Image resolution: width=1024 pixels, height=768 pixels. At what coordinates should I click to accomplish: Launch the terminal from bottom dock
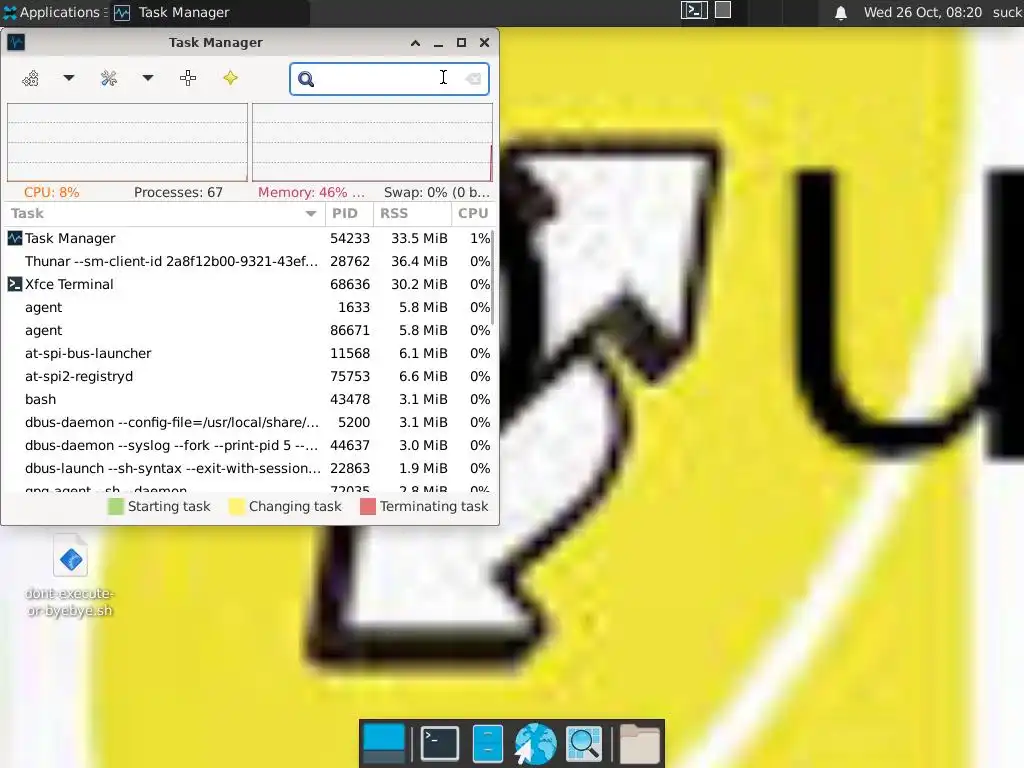(440, 744)
